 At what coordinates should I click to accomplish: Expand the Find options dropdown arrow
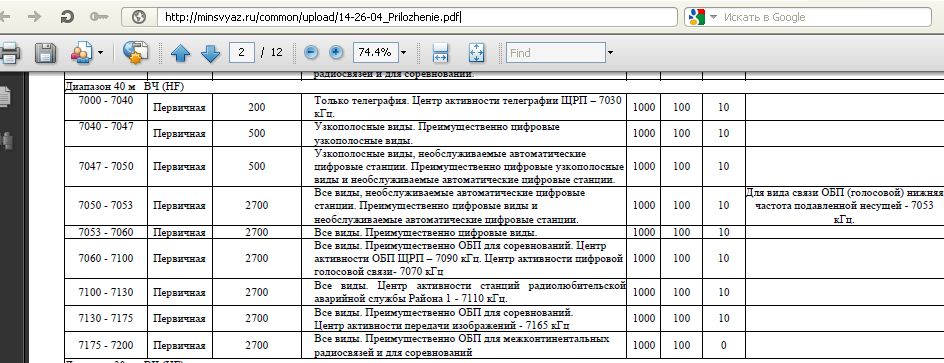point(610,53)
